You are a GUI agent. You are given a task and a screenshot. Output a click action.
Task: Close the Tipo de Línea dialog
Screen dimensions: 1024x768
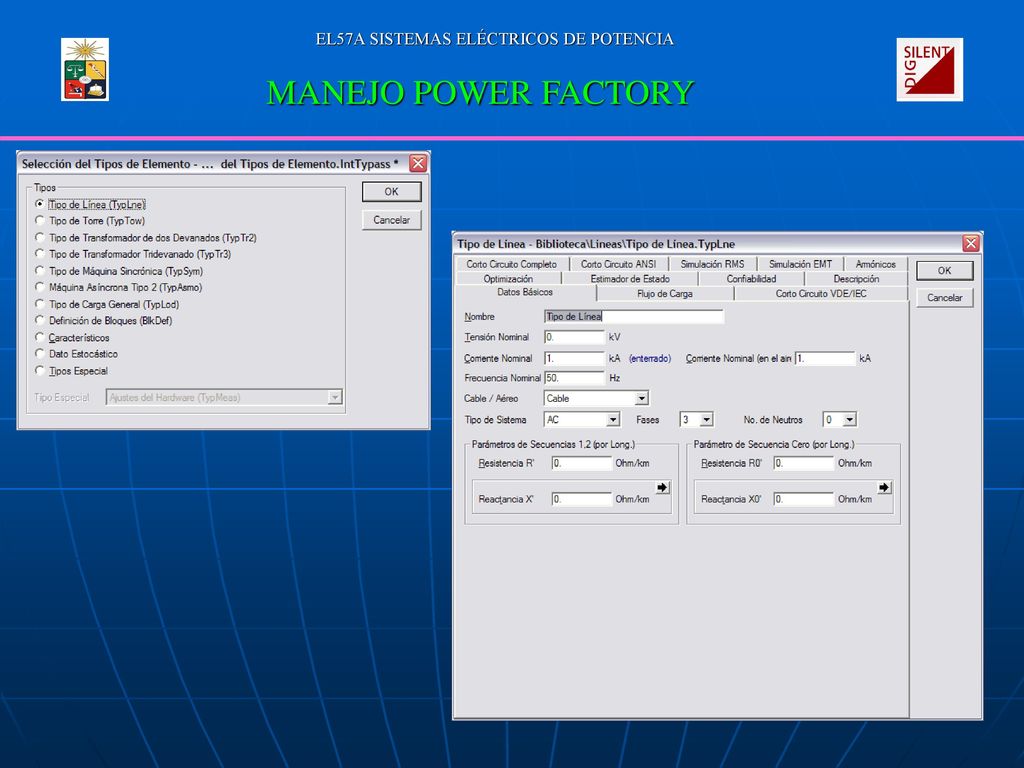tap(971, 244)
